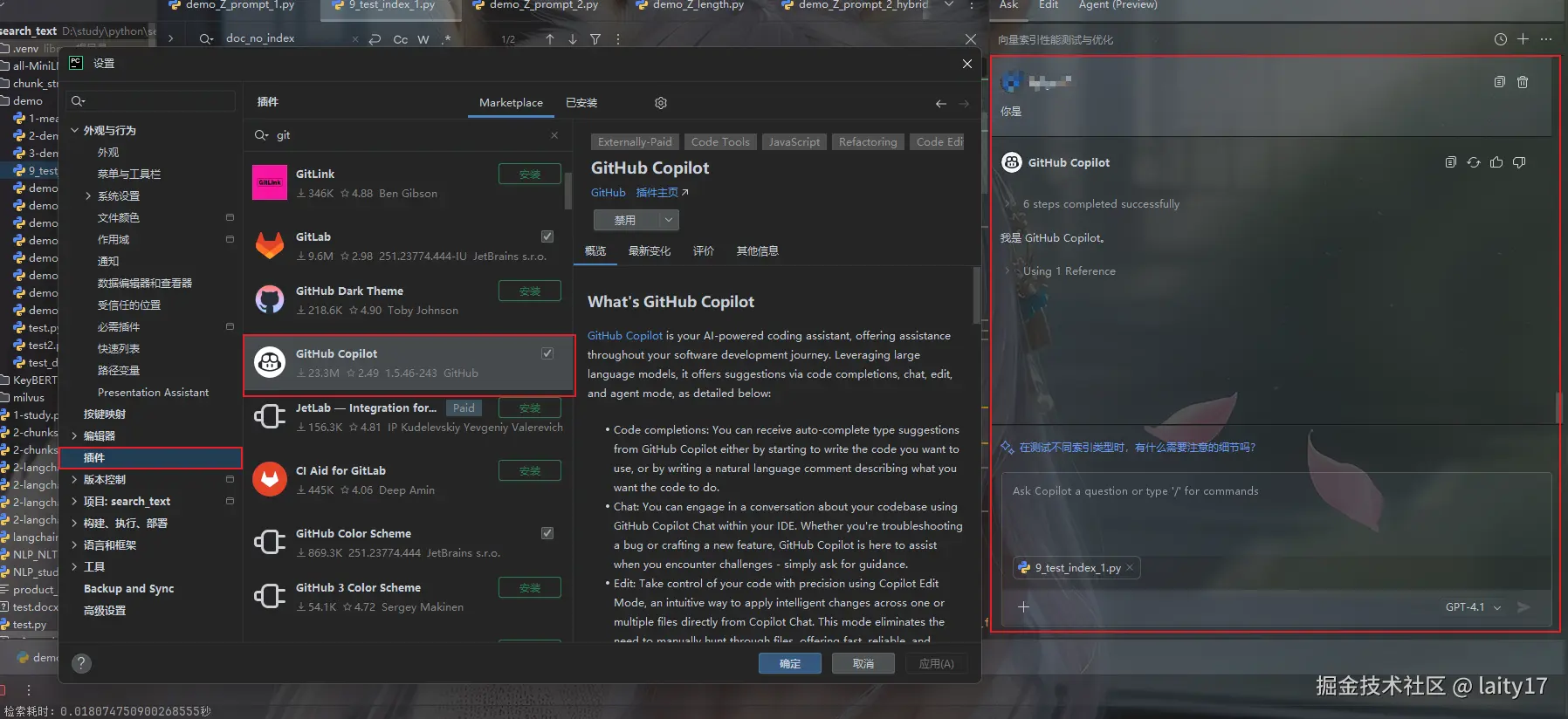Toggle Match Case 'Cc' in find bar

click(x=401, y=39)
